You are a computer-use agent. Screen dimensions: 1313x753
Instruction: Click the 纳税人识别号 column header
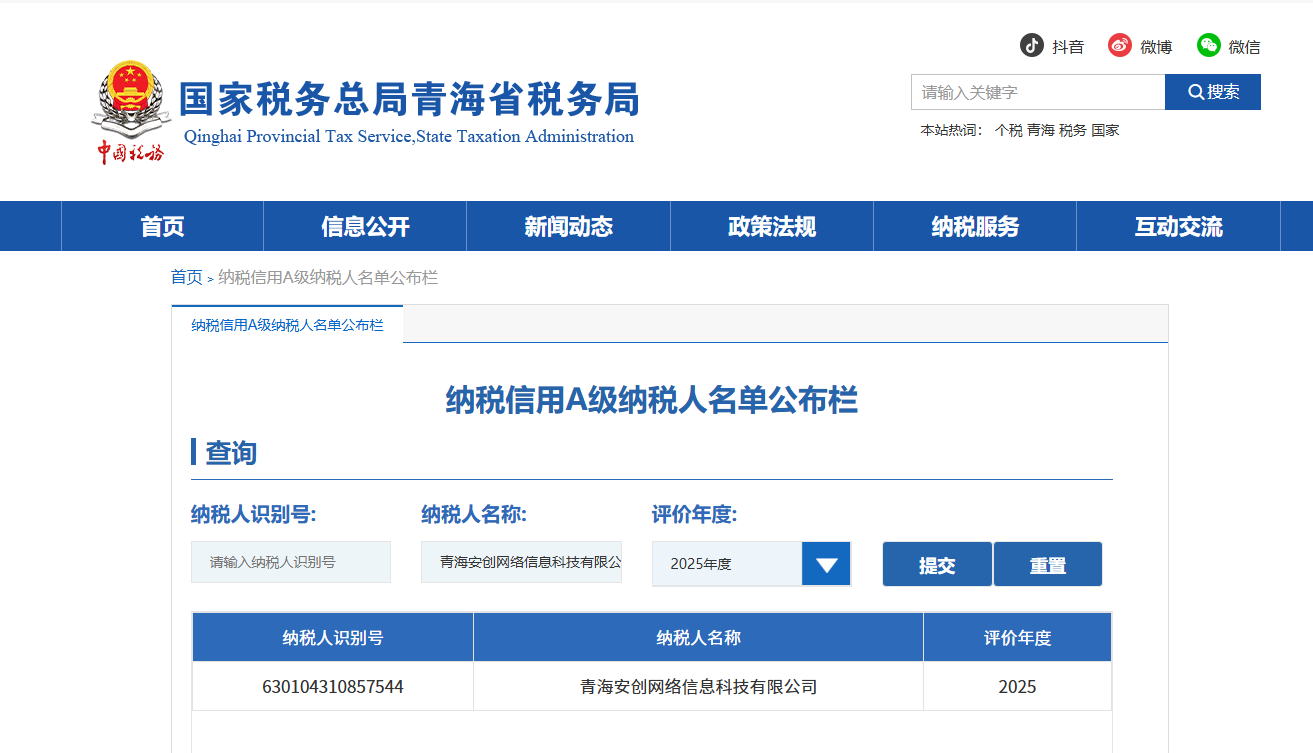pyautogui.click(x=333, y=637)
